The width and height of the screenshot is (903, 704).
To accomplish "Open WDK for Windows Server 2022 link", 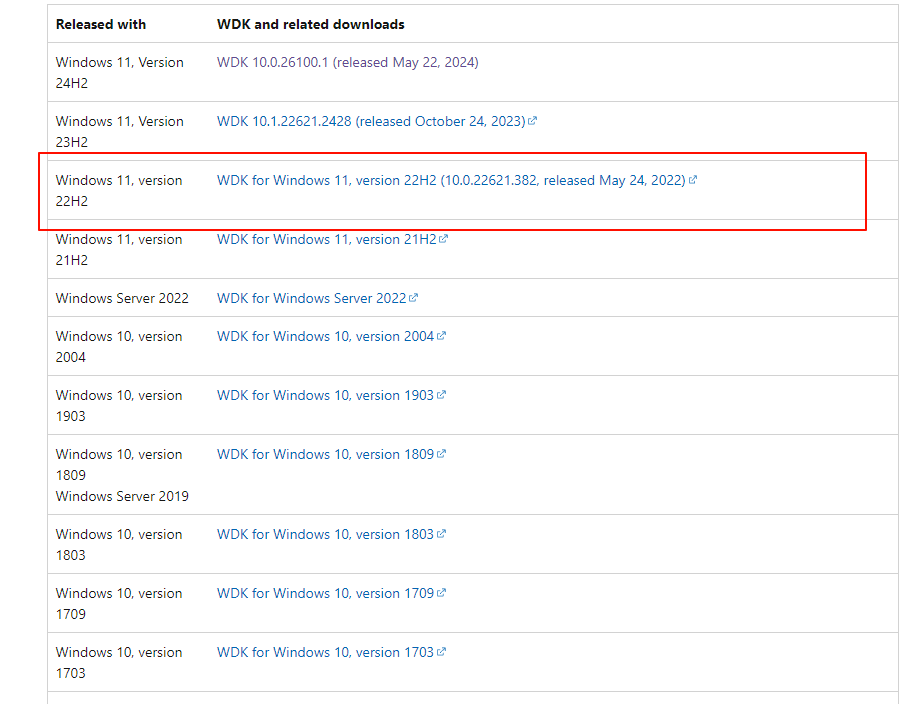I will click(312, 298).
